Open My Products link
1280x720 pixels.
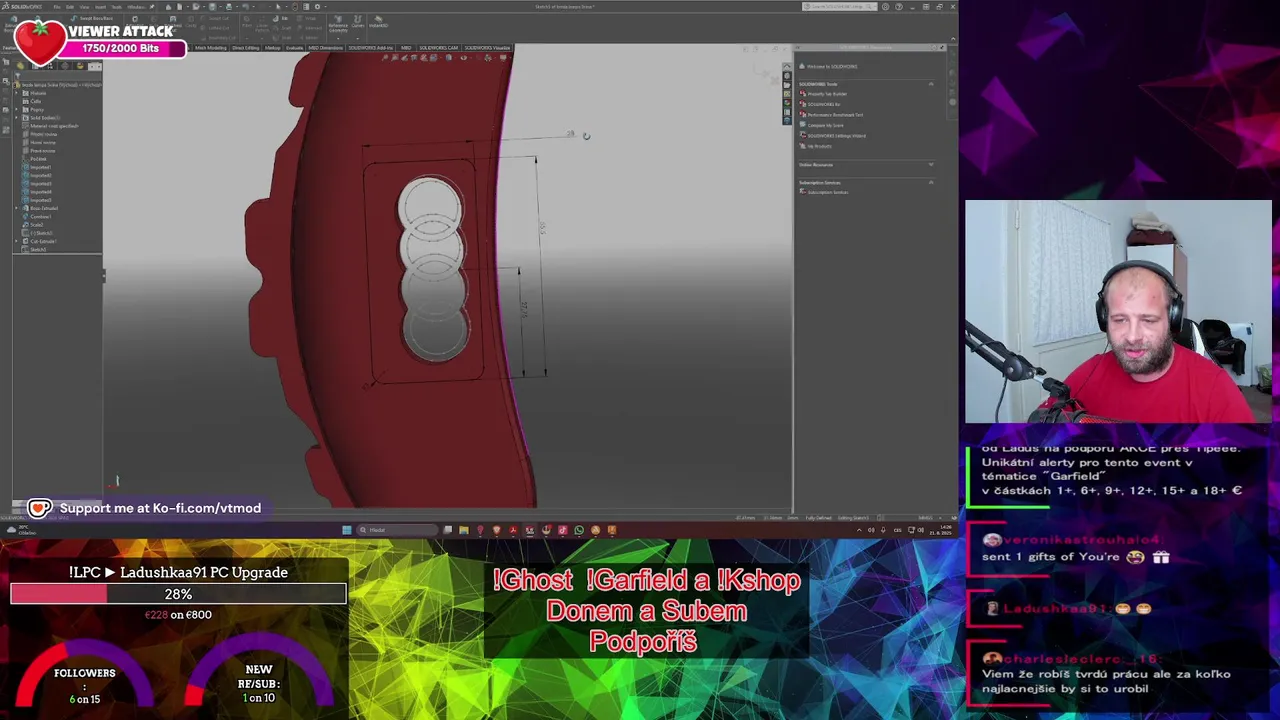(815, 146)
